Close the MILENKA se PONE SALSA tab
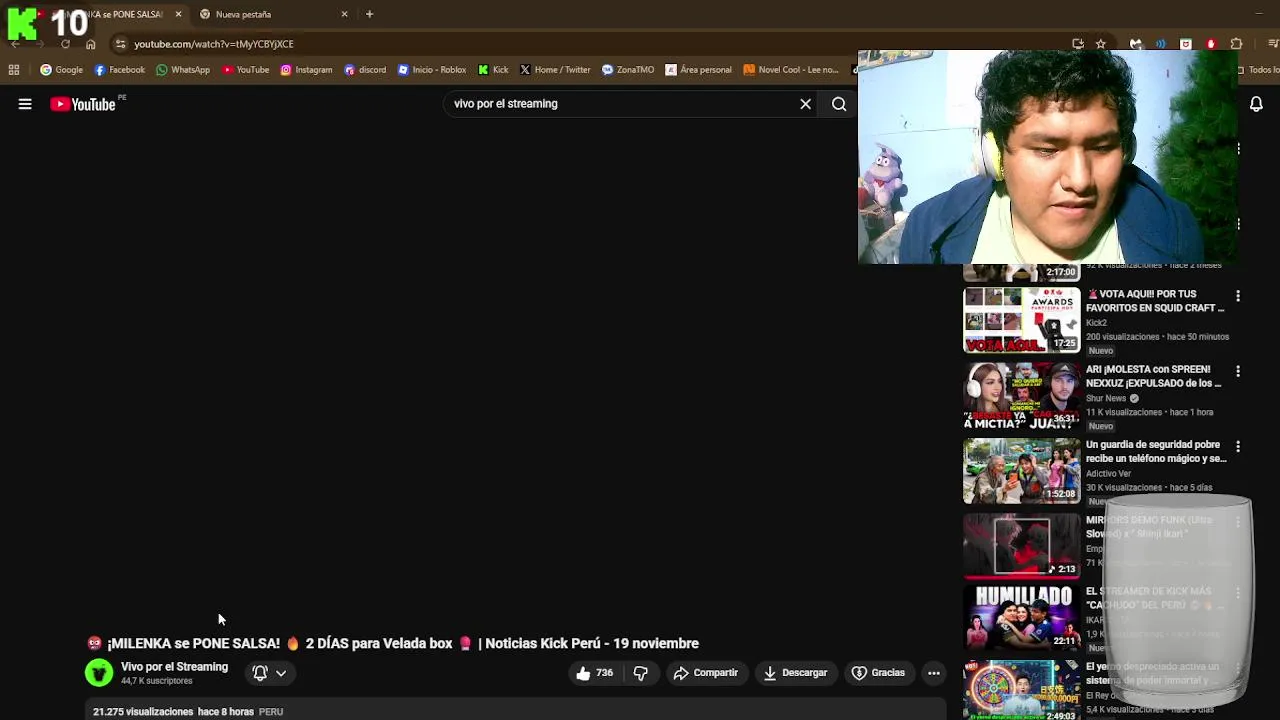Image resolution: width=1280 pixels, height=720 pixels. click(x=178, y=14)
